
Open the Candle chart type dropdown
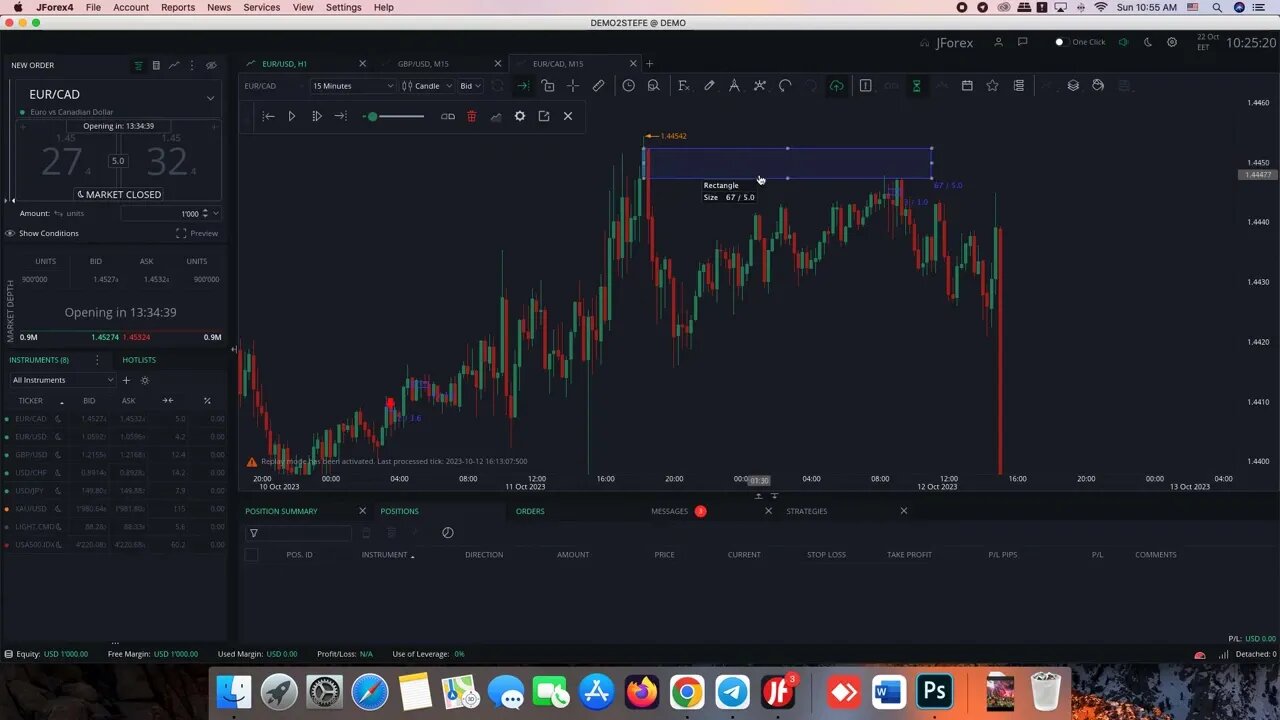[427, 86]
